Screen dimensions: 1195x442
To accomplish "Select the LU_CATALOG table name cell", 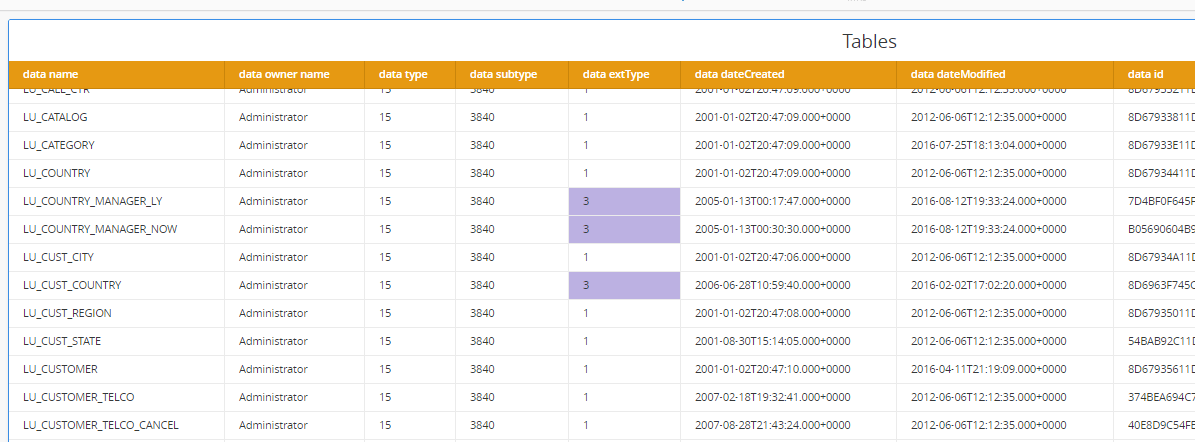I will [55, 117].
